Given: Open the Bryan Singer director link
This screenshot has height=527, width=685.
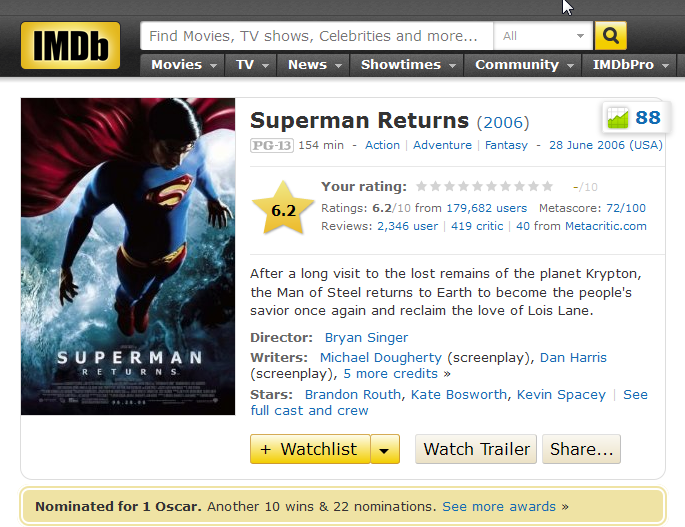Looking at the screenshot, I should click(x=366, y=337).
